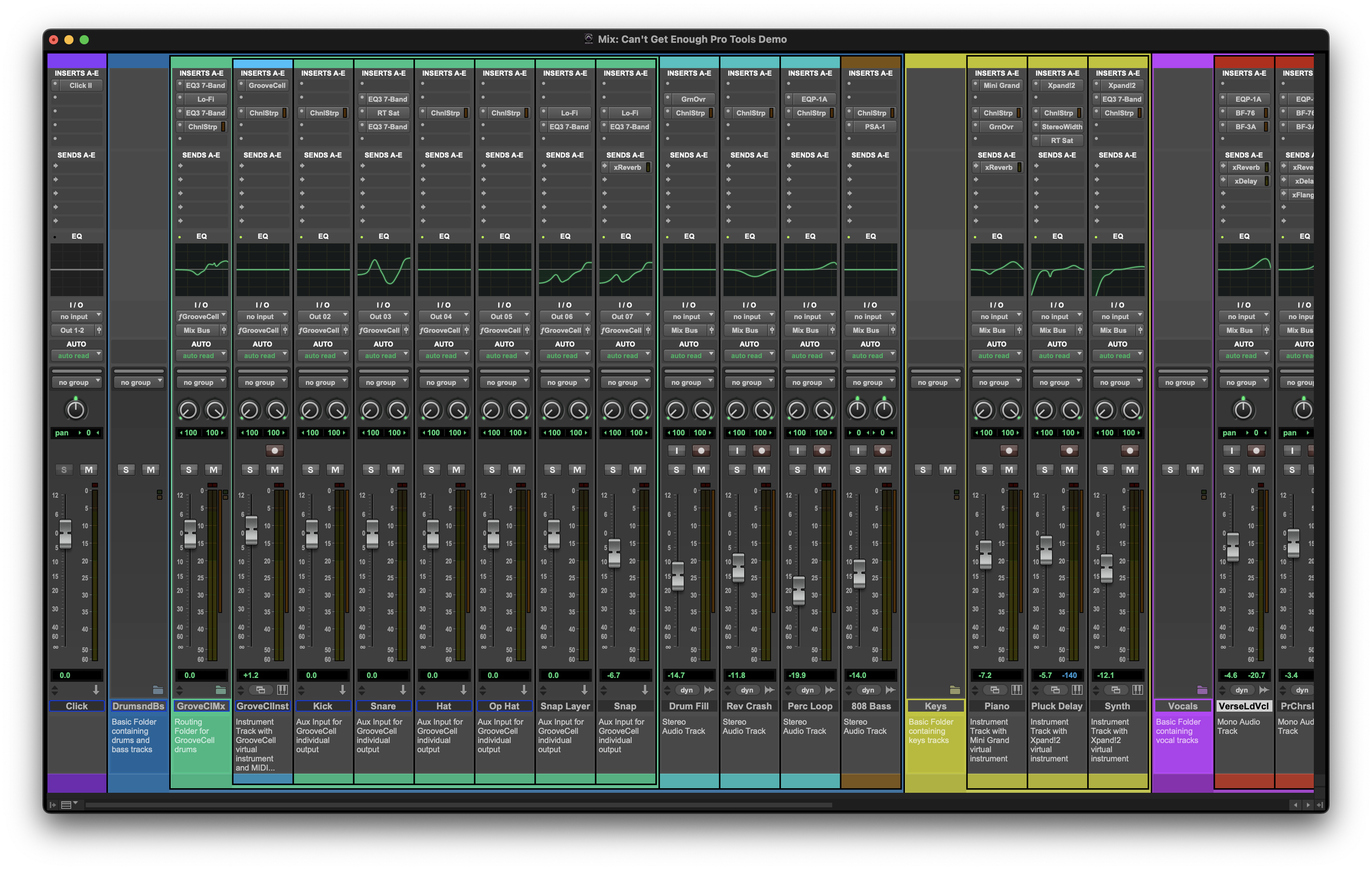The width and height of the screenshot is (1372, 870).
Task: Click the Op Hat track type arrow icon
Action: tap(524, 690)
